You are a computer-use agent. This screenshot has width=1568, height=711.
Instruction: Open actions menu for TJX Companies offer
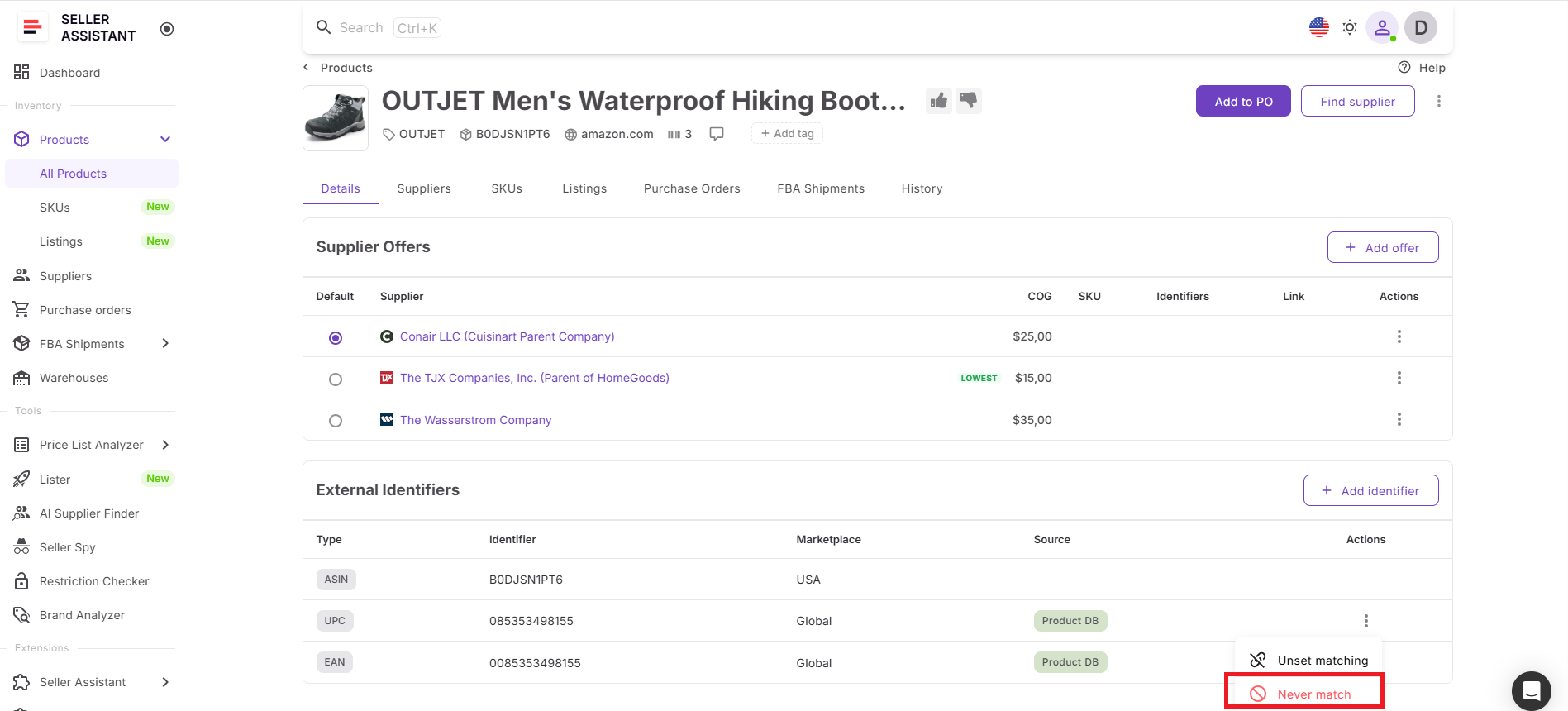click(1399, 378)
